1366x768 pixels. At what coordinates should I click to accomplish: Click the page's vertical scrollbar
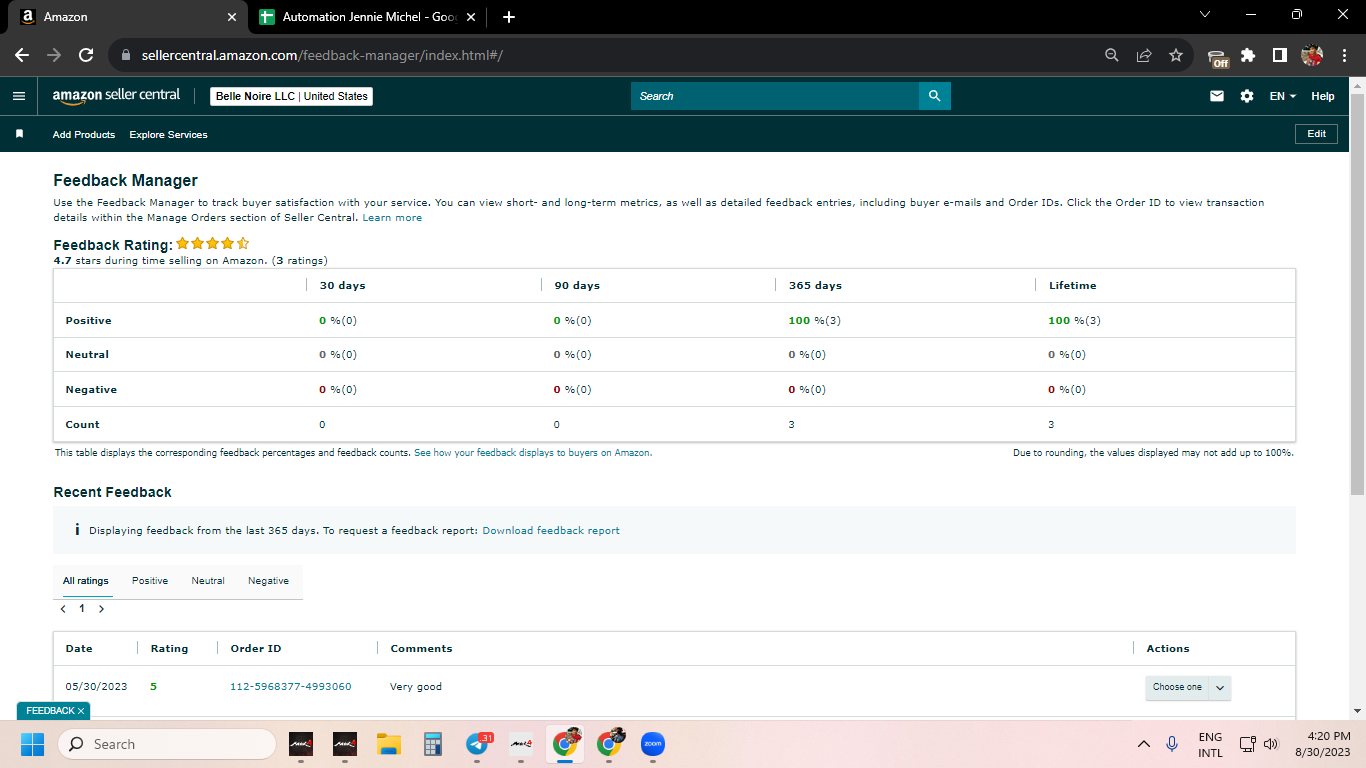tap(1357, 294)
